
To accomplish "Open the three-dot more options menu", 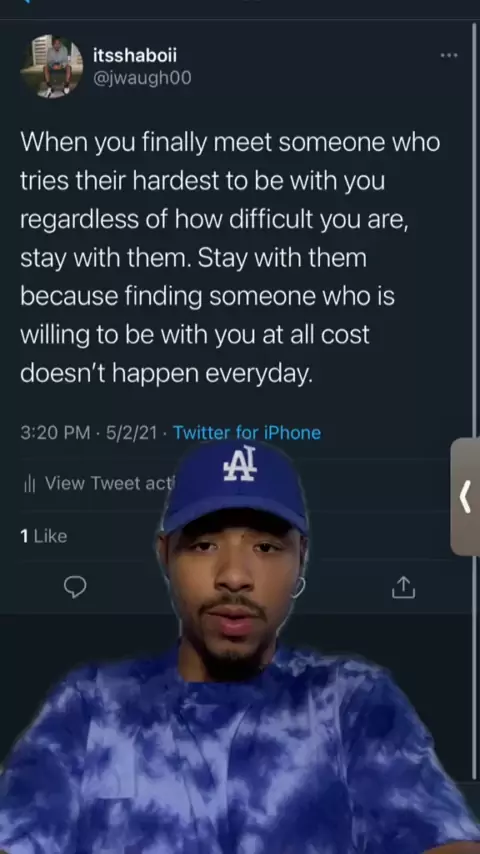I will (449, 55).
